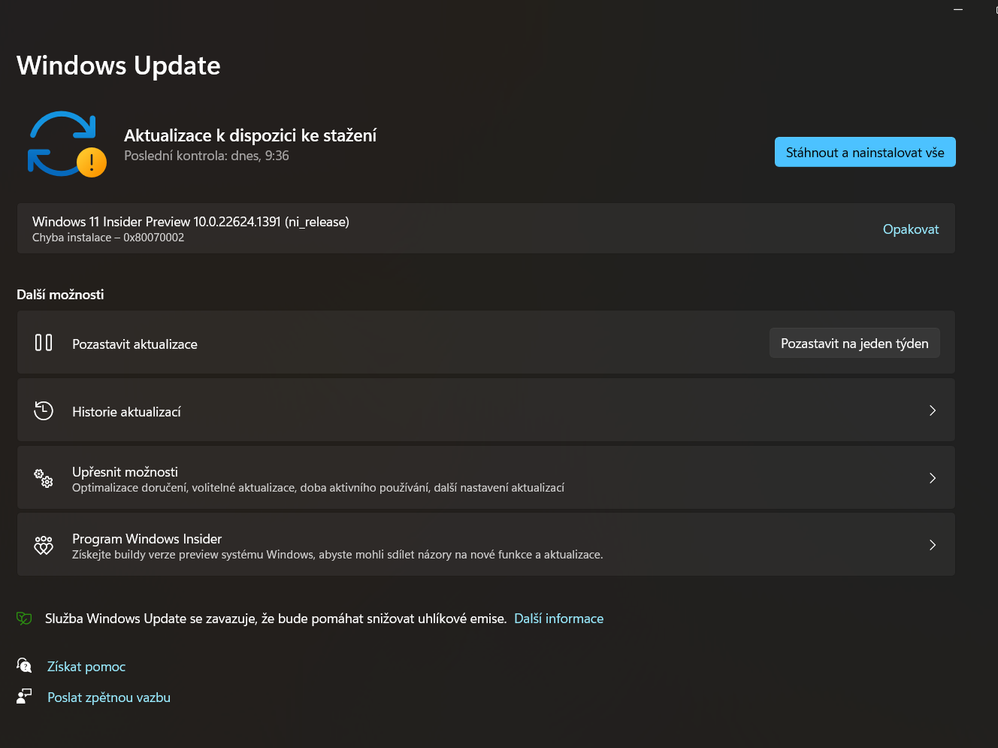Open Poslat zpětnou vazbu link
The width and height of the screenshot is (998, 748).
click(109, 697)
